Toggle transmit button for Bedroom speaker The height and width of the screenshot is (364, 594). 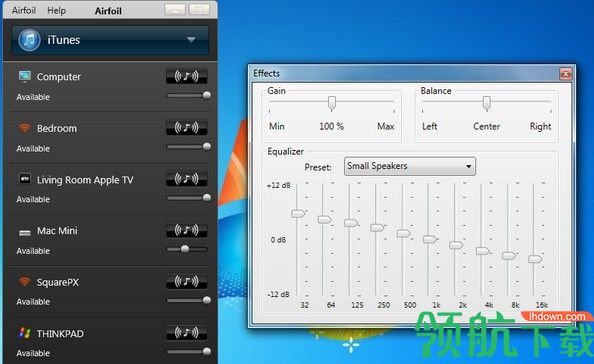pyautogui.click(x=187, y=128)
